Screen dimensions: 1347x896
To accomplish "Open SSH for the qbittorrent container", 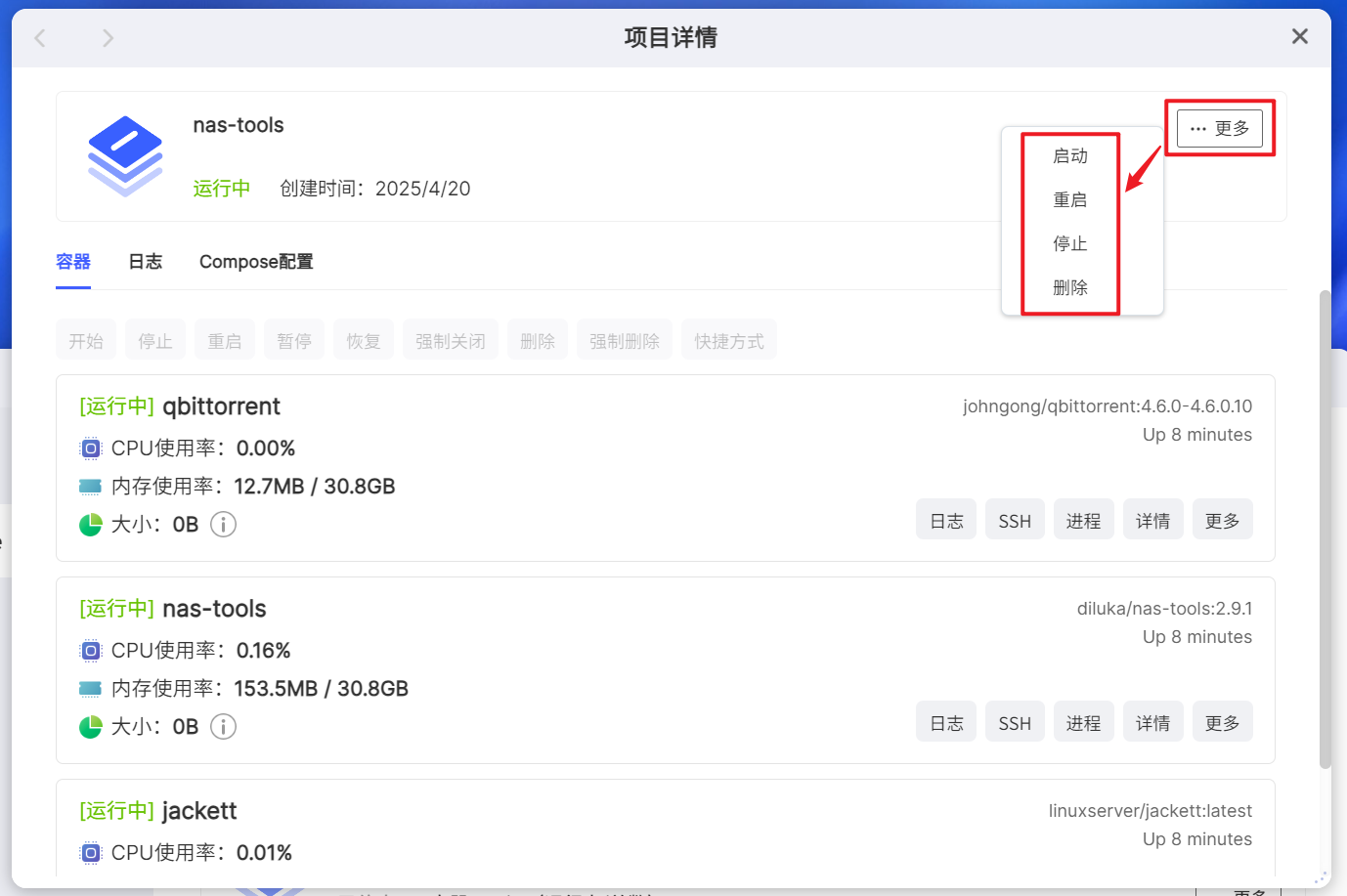I will coord(1015,520).
